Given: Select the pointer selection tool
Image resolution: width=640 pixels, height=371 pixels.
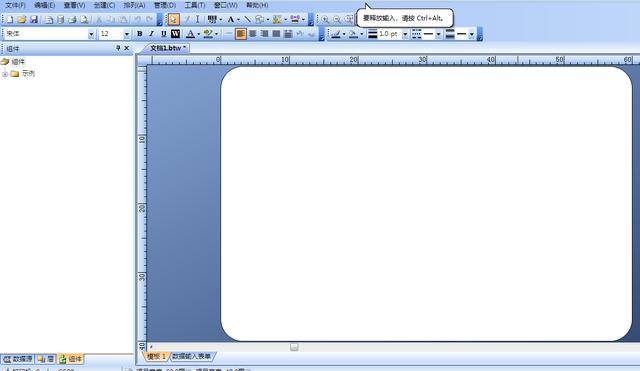Looking at the screenshot, I should (173, 19).
